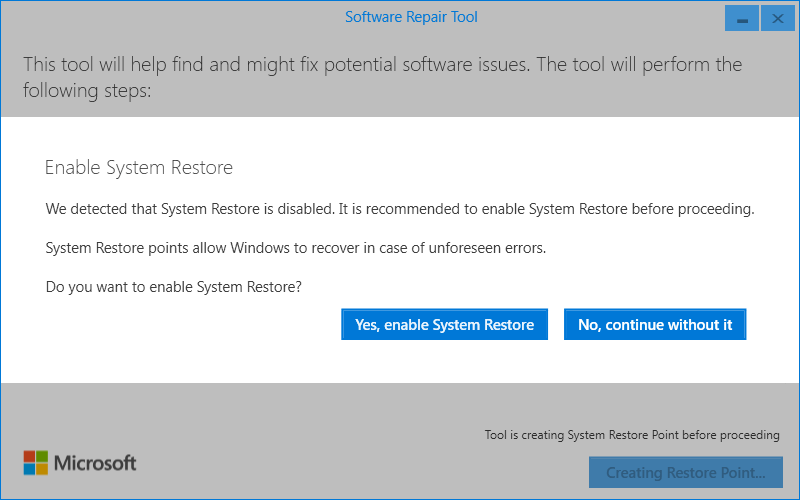The width and height of the screenshot is (800, 500).
Task: Click the "We detected that System Restore is disabled" message
Action: point(399,210)
